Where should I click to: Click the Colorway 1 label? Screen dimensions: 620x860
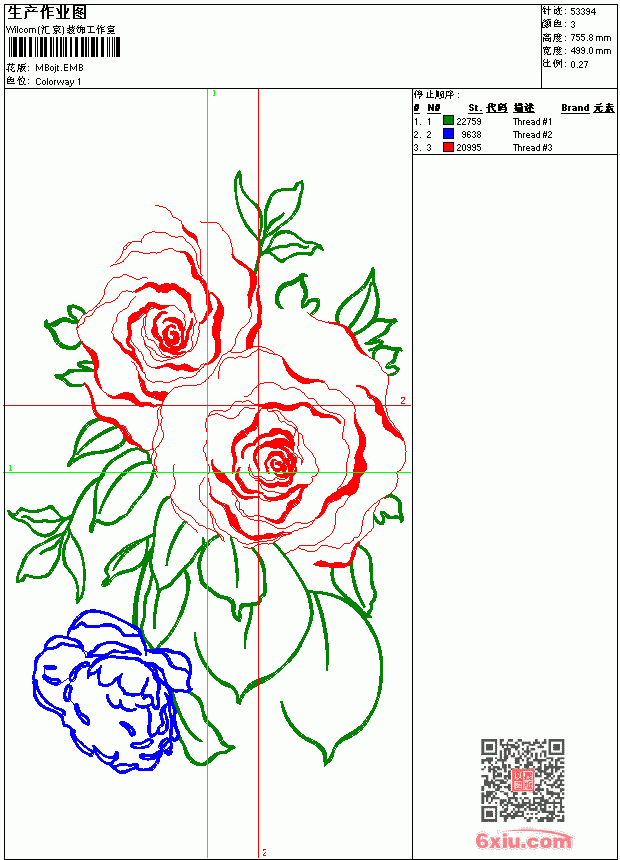pyautogui.click(x=58, y=82)
